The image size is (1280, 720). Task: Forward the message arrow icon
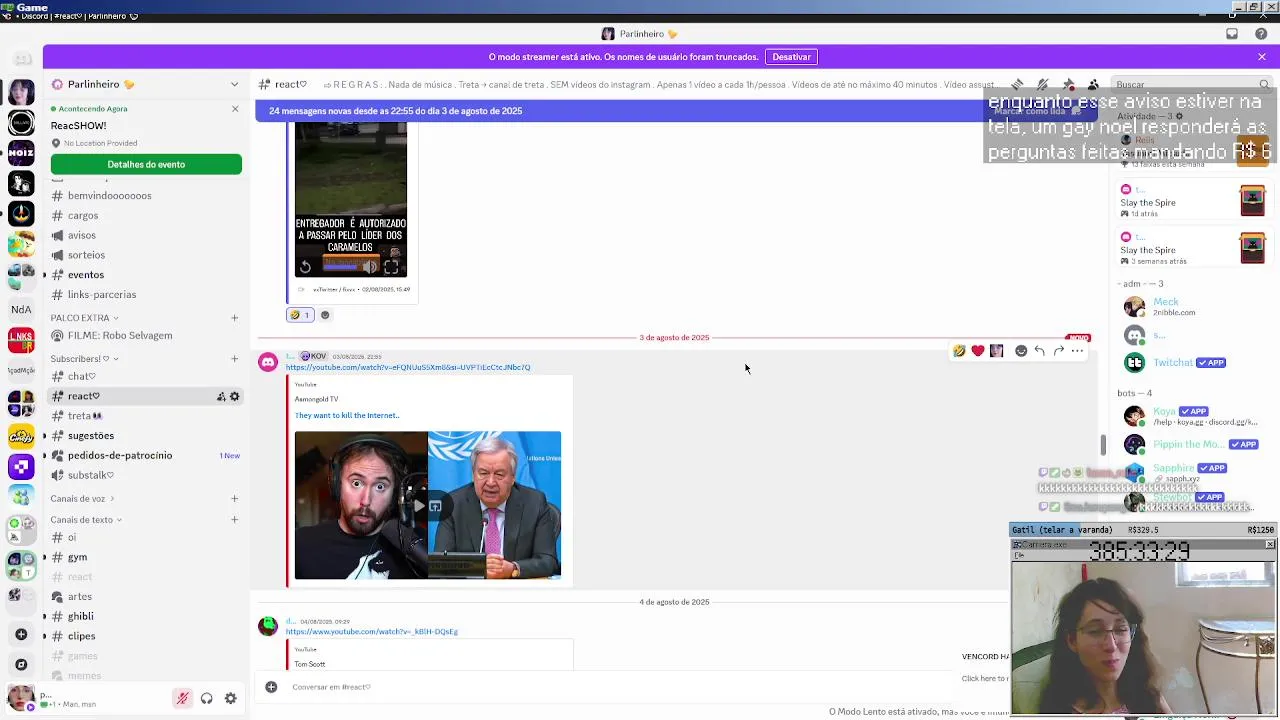click(1059, 351)
